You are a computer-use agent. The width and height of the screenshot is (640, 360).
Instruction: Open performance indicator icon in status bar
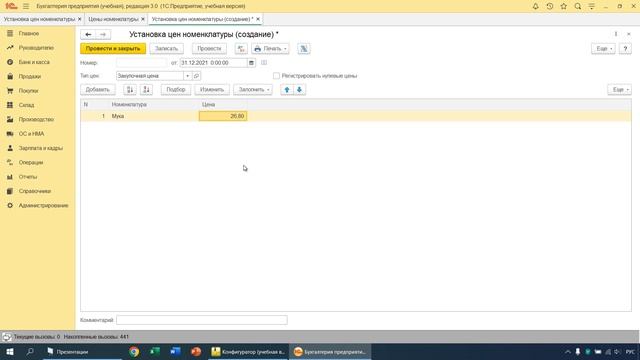tap(7, 337)
